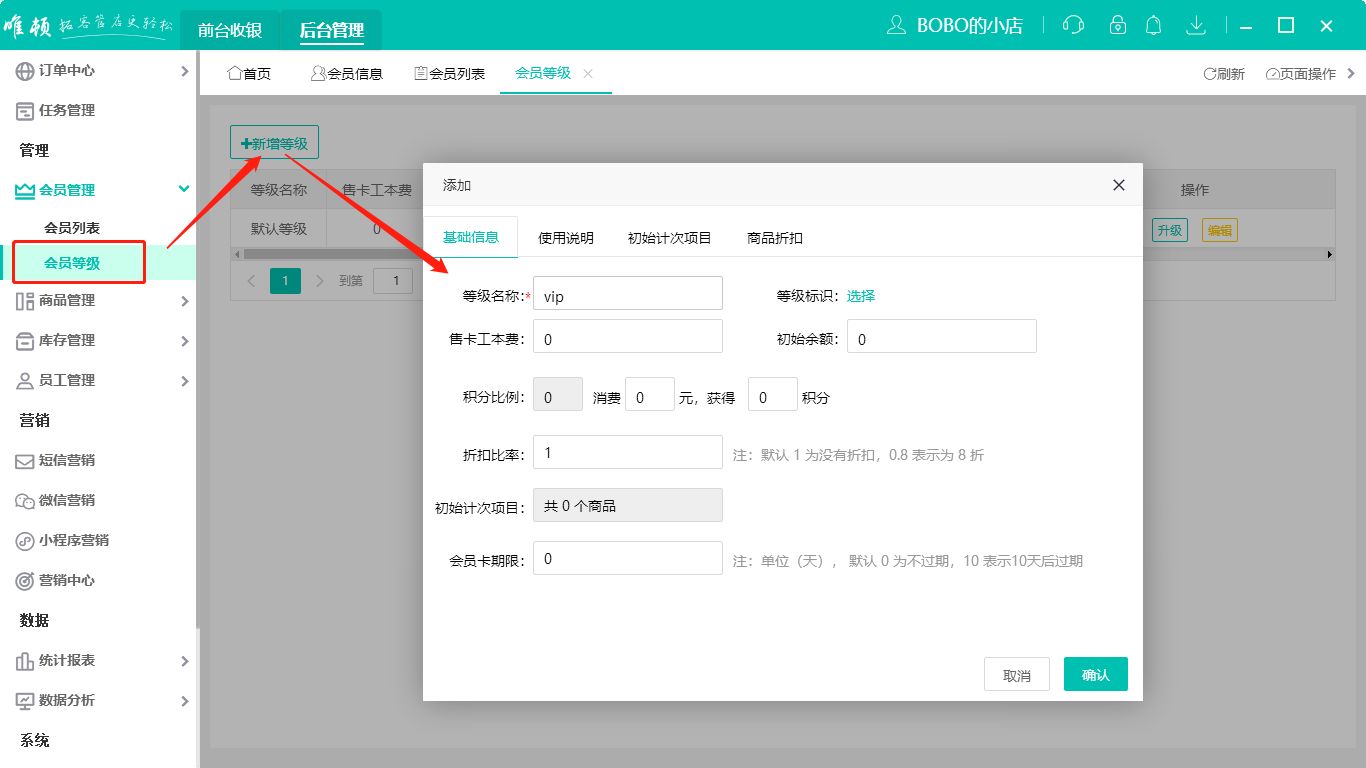Click the 编辑 button in the table row
1366x768 pixels.
coord(1219,230)
